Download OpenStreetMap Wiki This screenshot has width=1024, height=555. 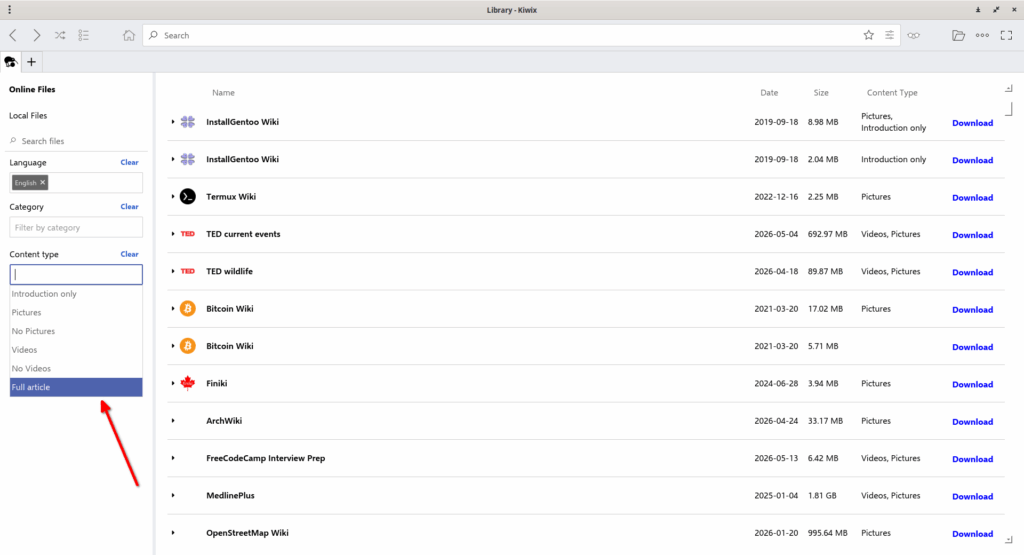click(972, 533)
